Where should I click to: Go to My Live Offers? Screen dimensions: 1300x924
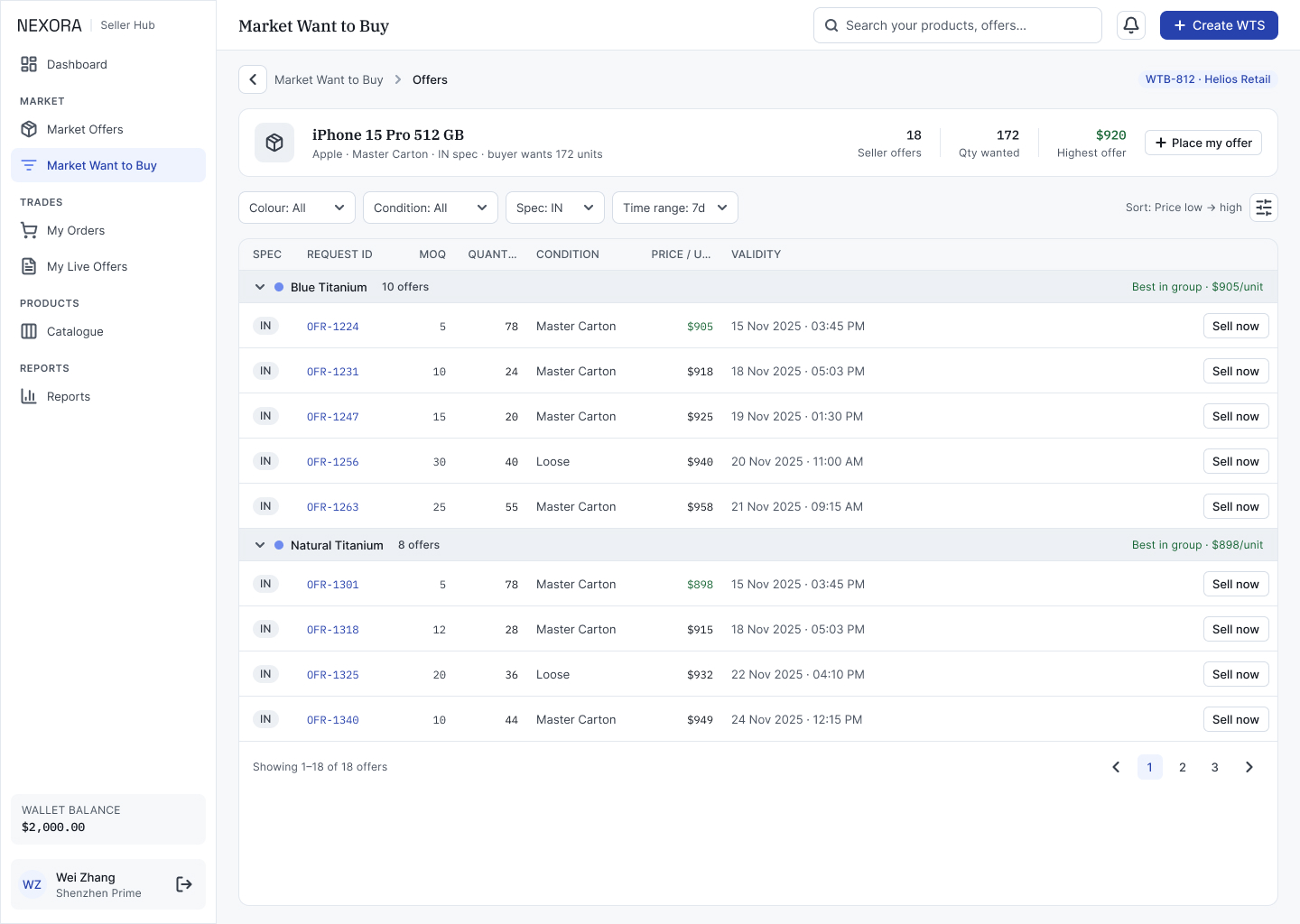[x=108, y=266]
